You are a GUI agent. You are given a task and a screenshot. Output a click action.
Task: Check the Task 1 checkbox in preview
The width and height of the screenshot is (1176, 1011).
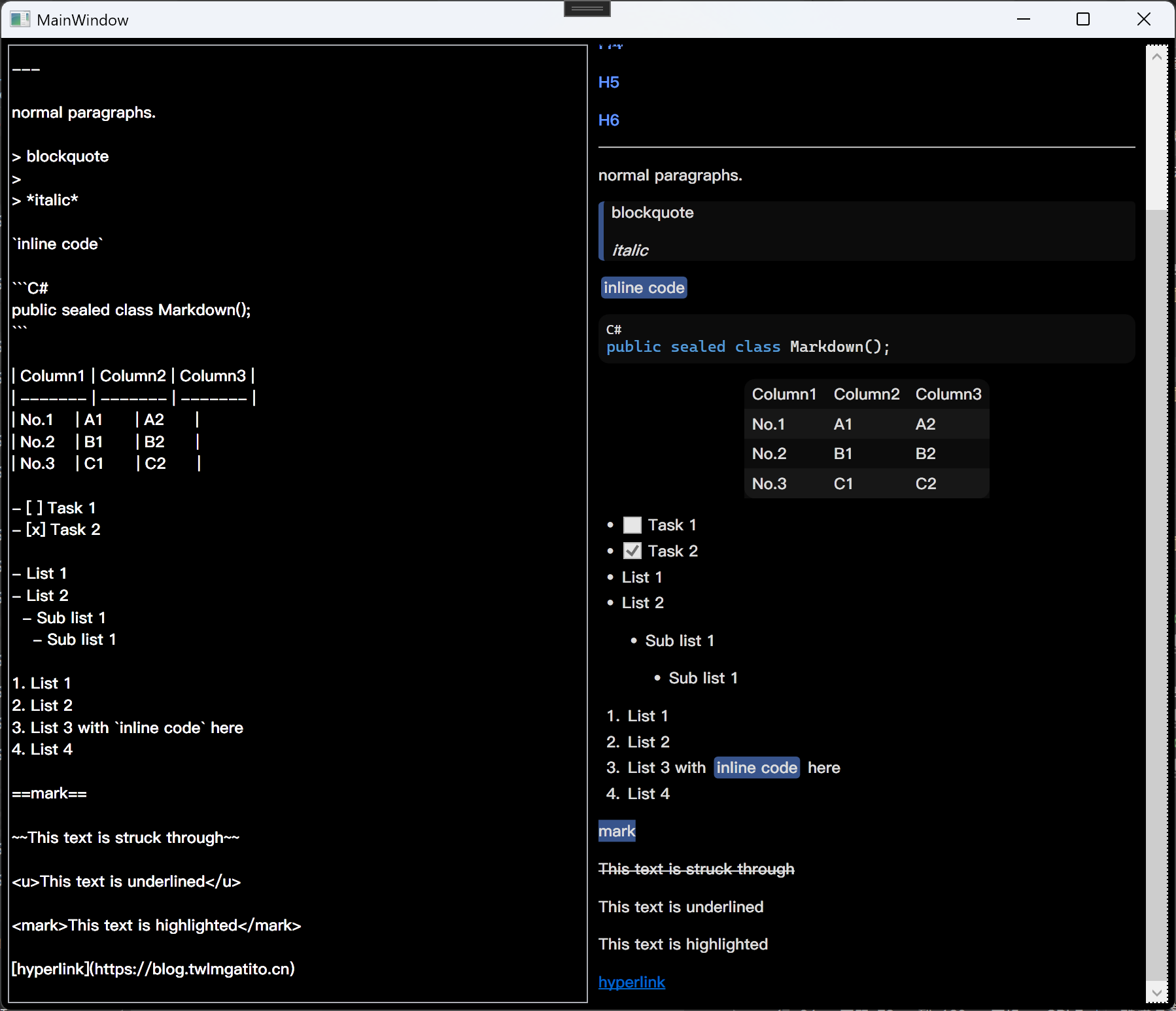(x=632, y=525)
